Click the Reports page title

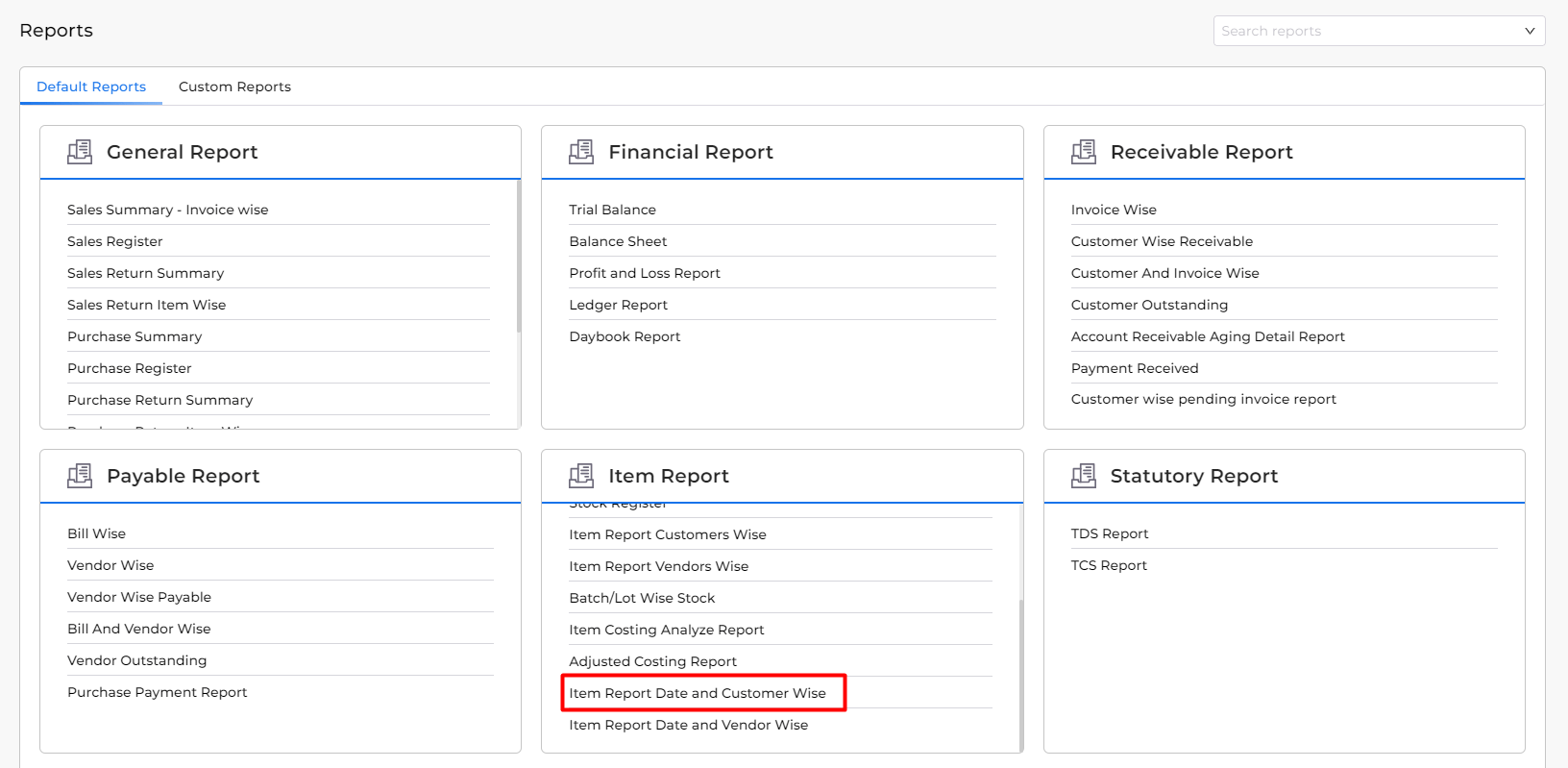tap(57, 31)
